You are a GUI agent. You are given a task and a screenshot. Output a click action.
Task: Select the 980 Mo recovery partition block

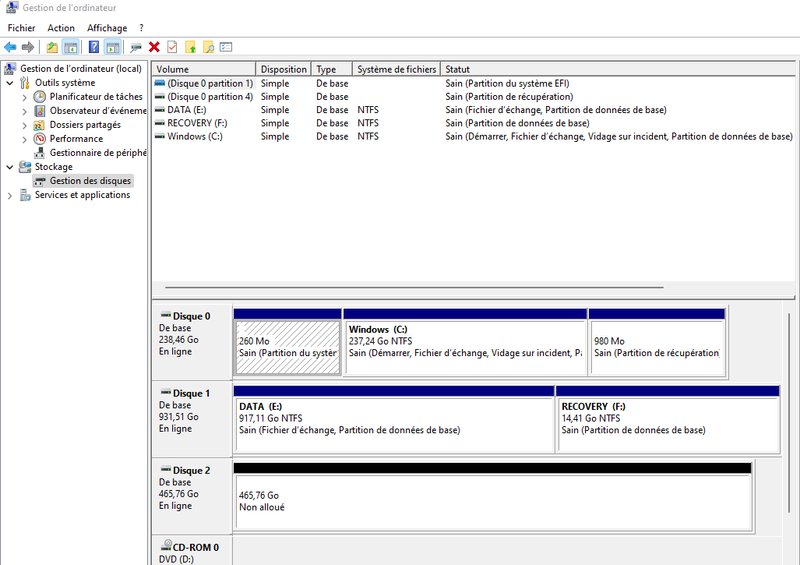click(x=657, y=347)
